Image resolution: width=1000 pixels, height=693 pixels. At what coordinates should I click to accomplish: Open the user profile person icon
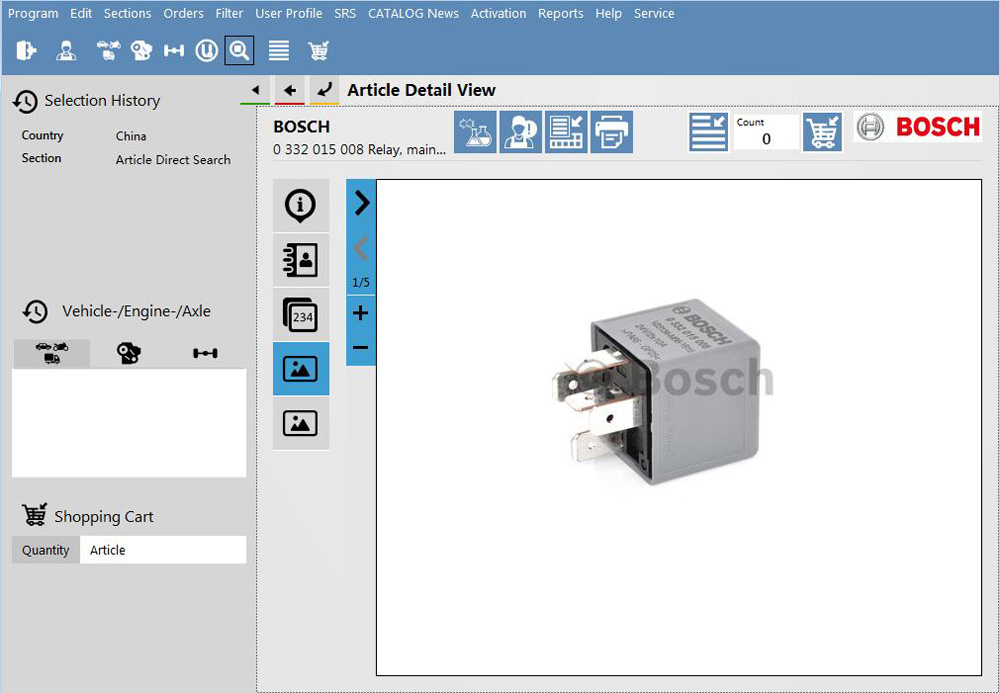(x=66, y=50)
